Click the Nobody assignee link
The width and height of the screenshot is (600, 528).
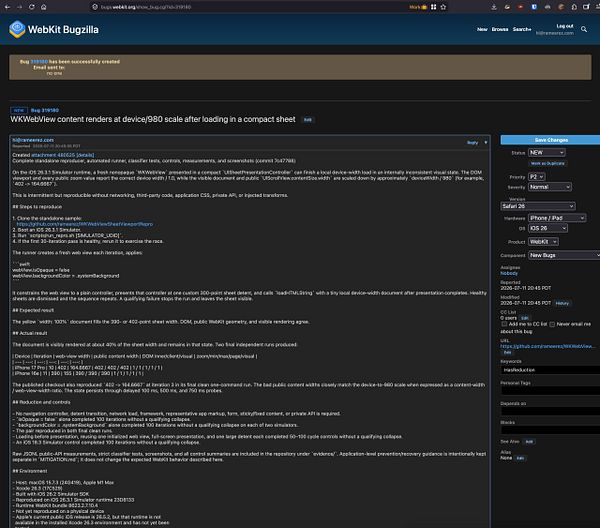pyautogui.click(x=509, y=273)
